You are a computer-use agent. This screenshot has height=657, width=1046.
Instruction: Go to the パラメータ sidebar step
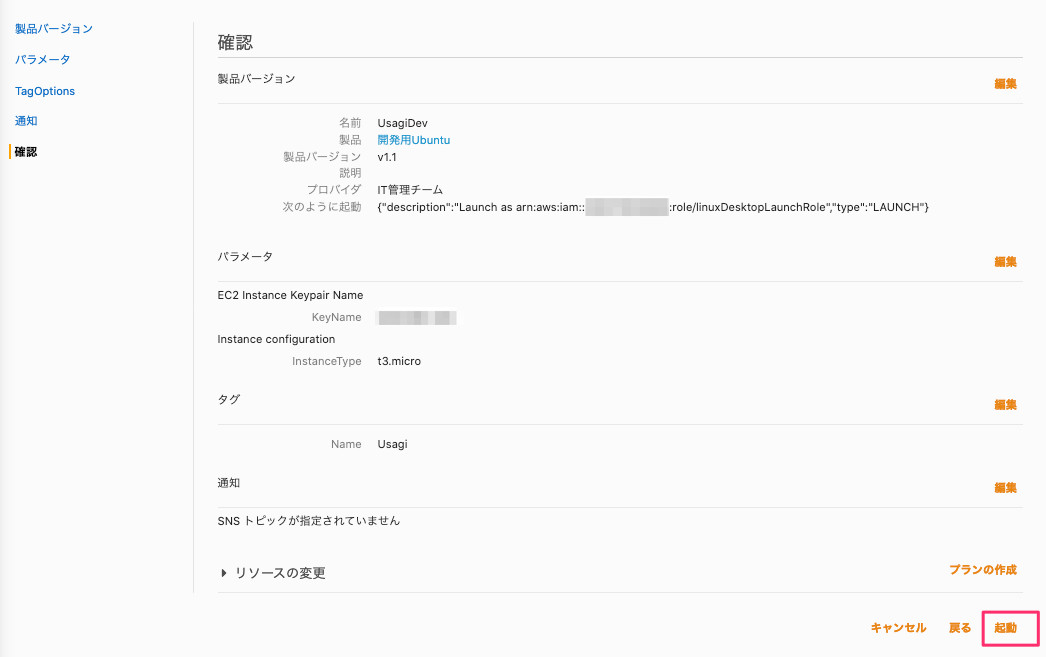coord(43,59)
